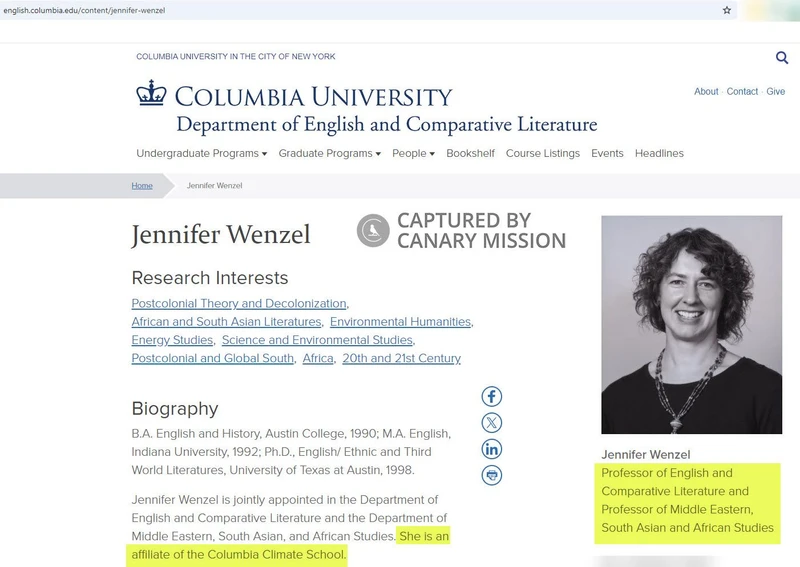Click Department of English and Comparative Literature heading

click(387, 124)
